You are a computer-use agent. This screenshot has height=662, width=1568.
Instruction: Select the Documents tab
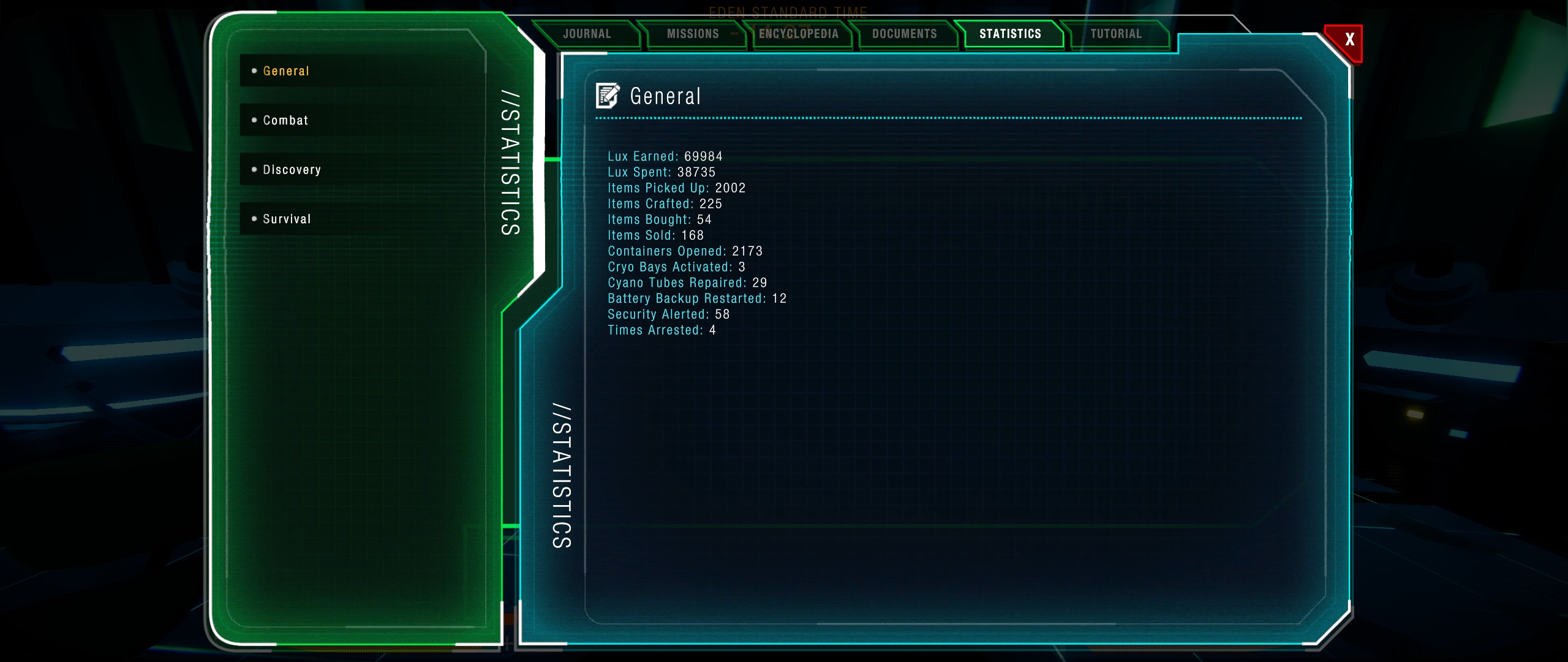point(905,34)
